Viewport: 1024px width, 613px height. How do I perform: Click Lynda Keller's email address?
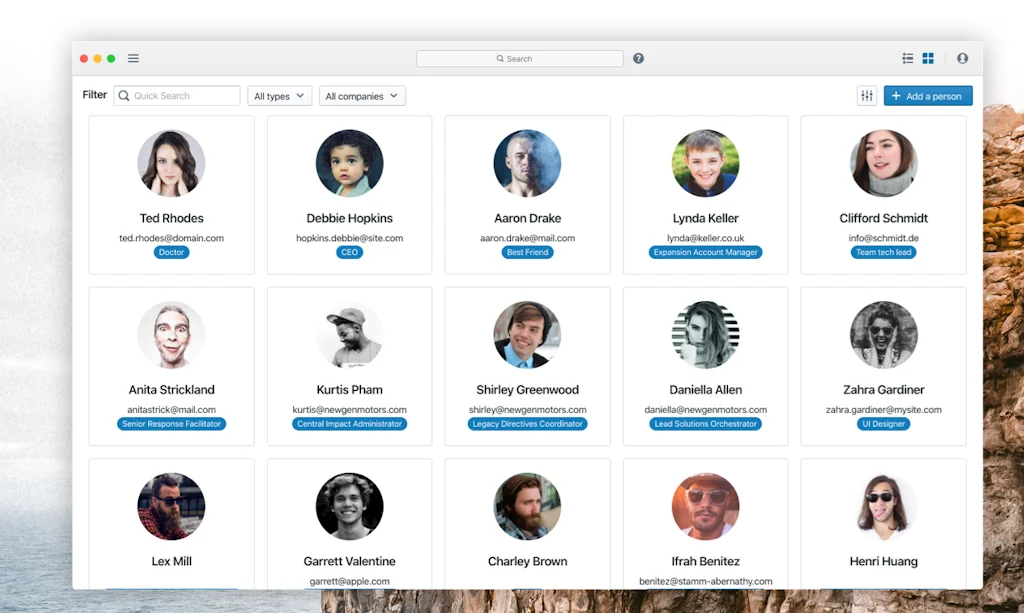tap(705, 238)
